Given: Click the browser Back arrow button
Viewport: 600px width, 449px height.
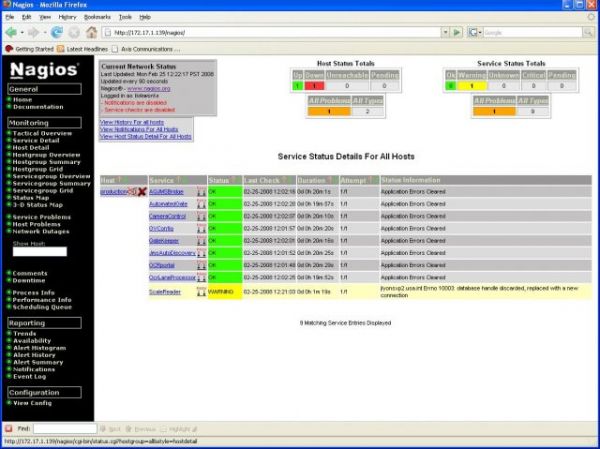Looking at the screenshot, I should (11, 32).
